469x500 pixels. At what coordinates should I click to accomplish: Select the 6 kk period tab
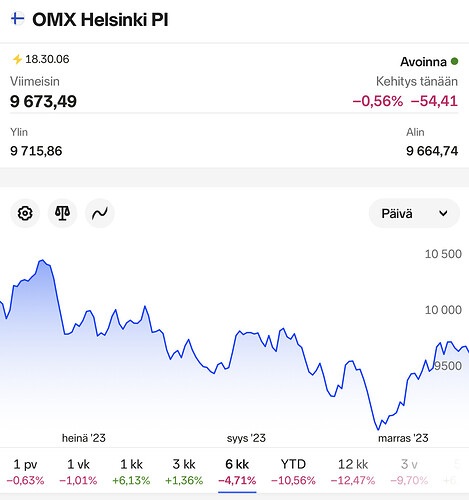click(x=237, y=471)
